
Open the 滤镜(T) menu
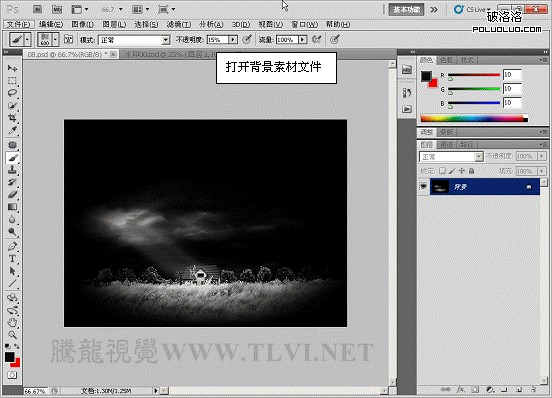pos(179,24)
